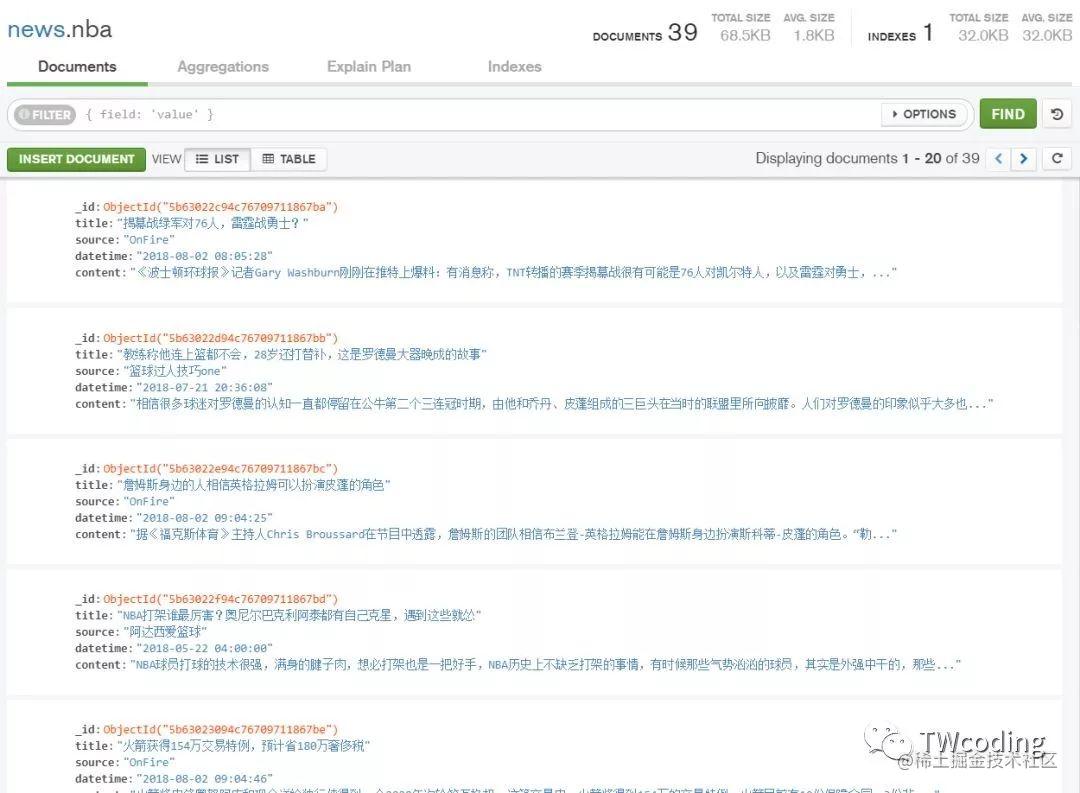Screen dimensions: 1080x793
Task: Click ObjectId ending 867ba
Action: [x=220, y=207]
